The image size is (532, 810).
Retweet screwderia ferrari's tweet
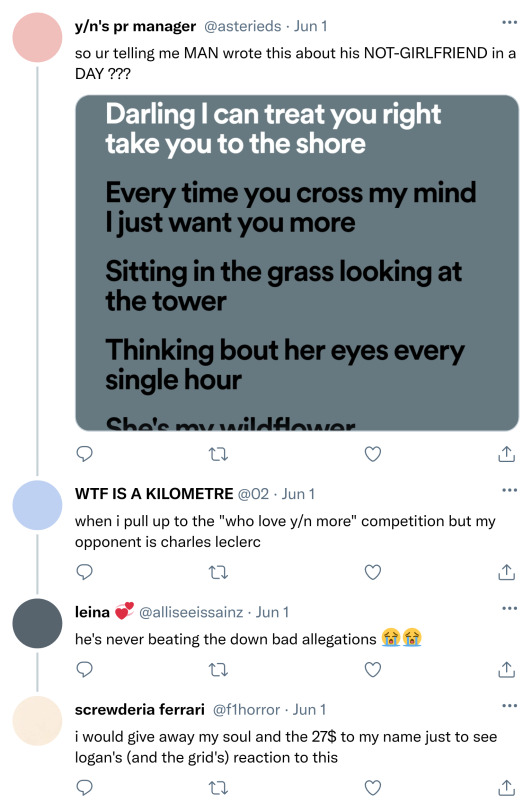[218, 788]
